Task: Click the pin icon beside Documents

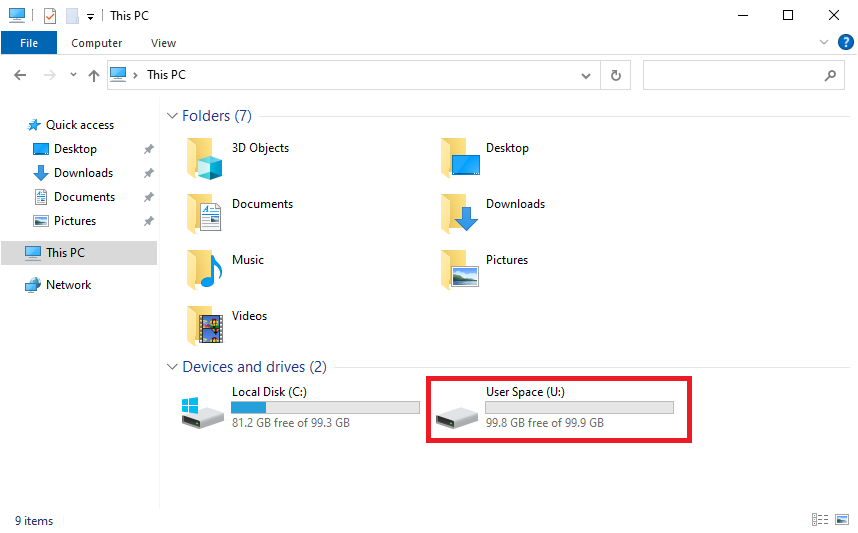Action: pos(148,197)
